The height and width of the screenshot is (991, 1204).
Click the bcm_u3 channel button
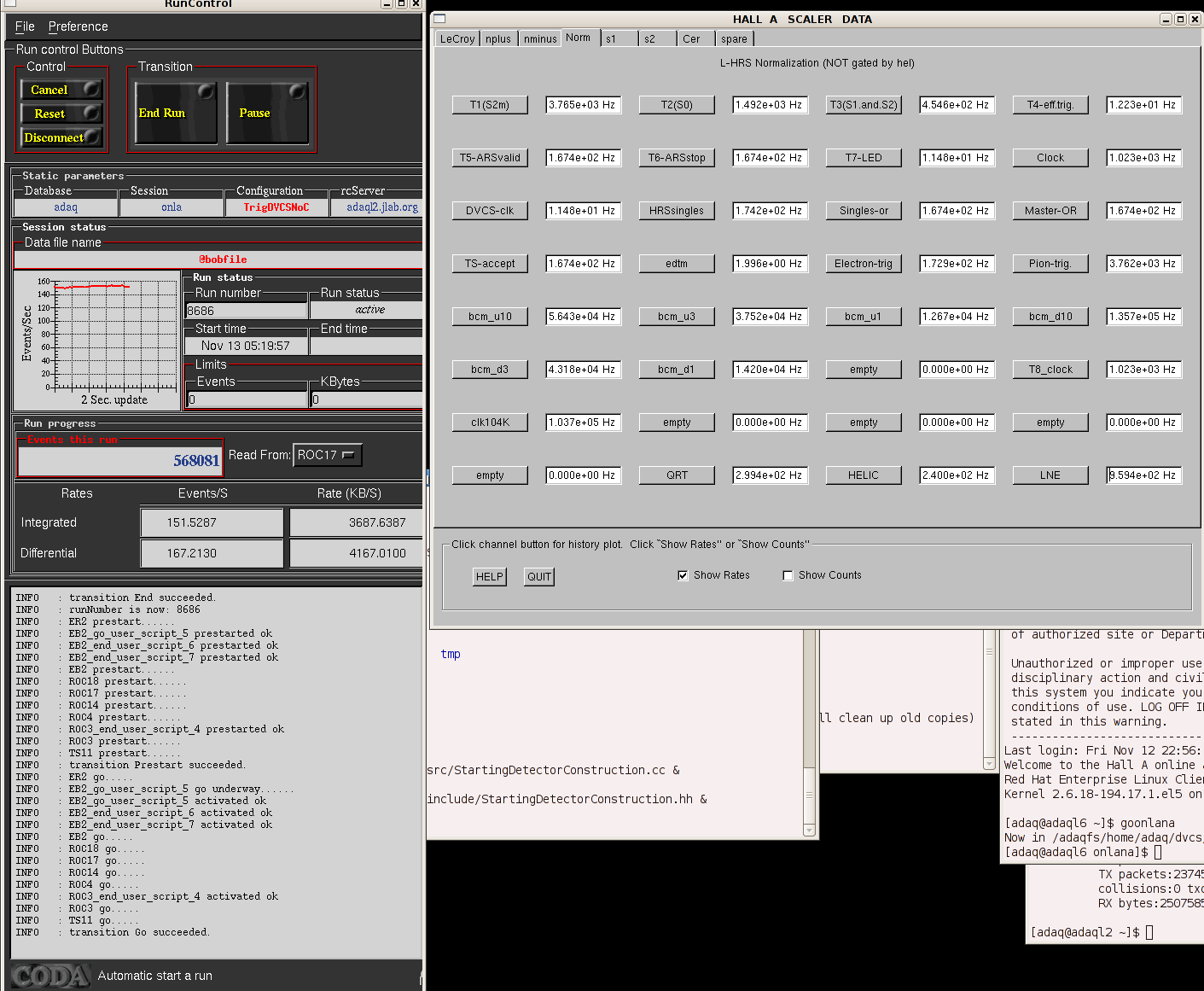tap(677, 317)
